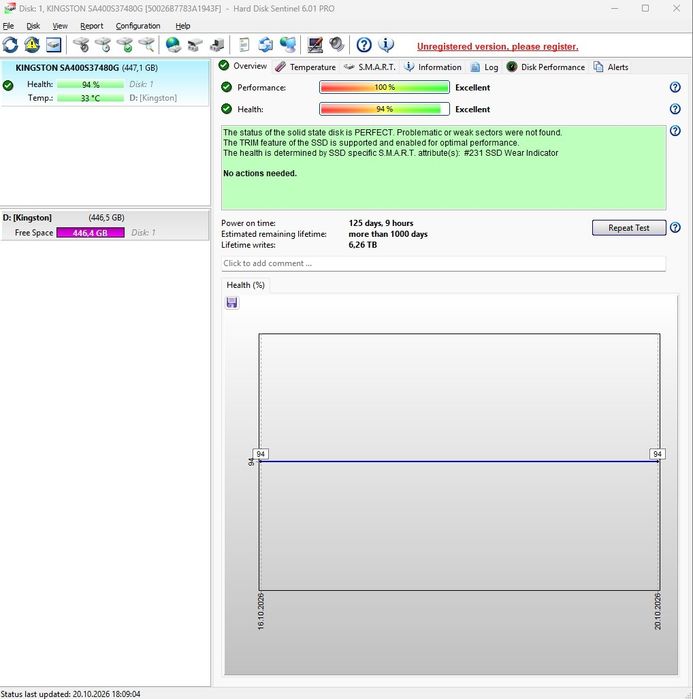The width and height of the screenshot is (693, 699).
Task: Click the speaker toolbar icon
Action: tap(337, 45)
